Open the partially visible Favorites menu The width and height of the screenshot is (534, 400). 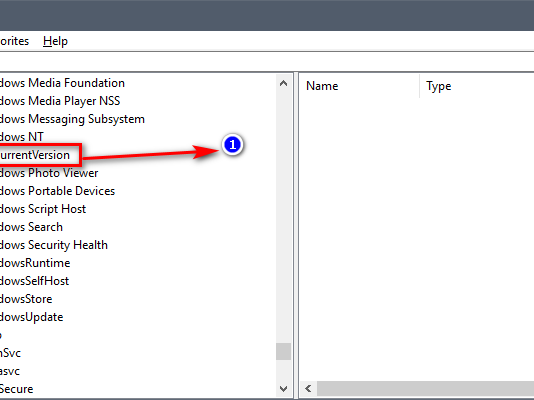pyautogui.click(x=14, y=41)
